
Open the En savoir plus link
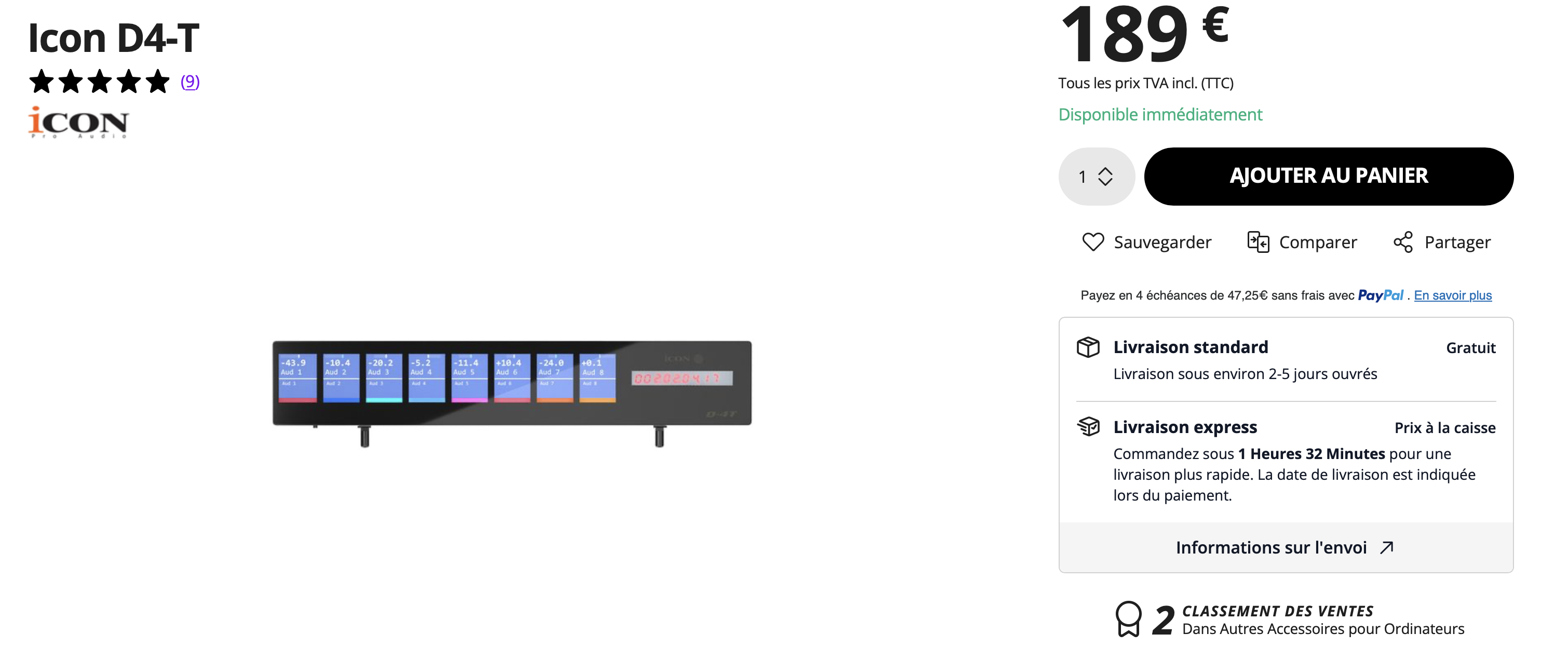[x=1452, y=295]
